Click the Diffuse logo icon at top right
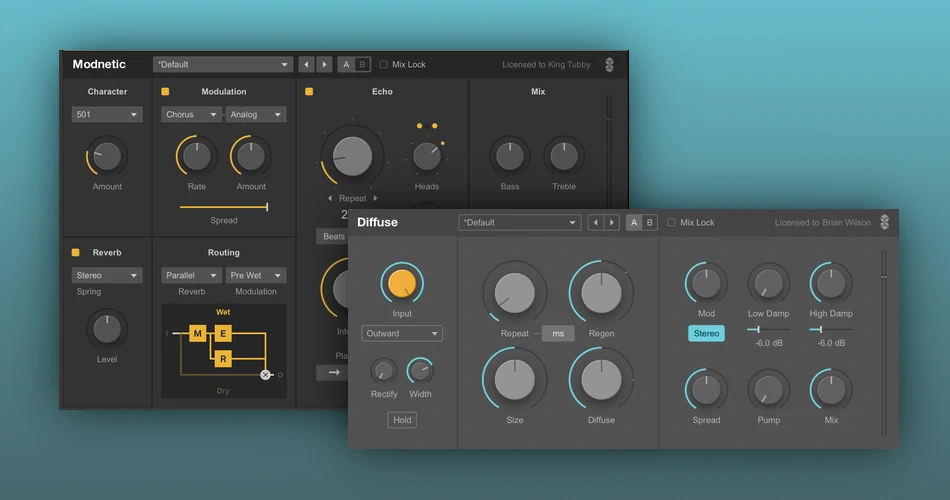The image size is (950, 500). tap(884, 222)
